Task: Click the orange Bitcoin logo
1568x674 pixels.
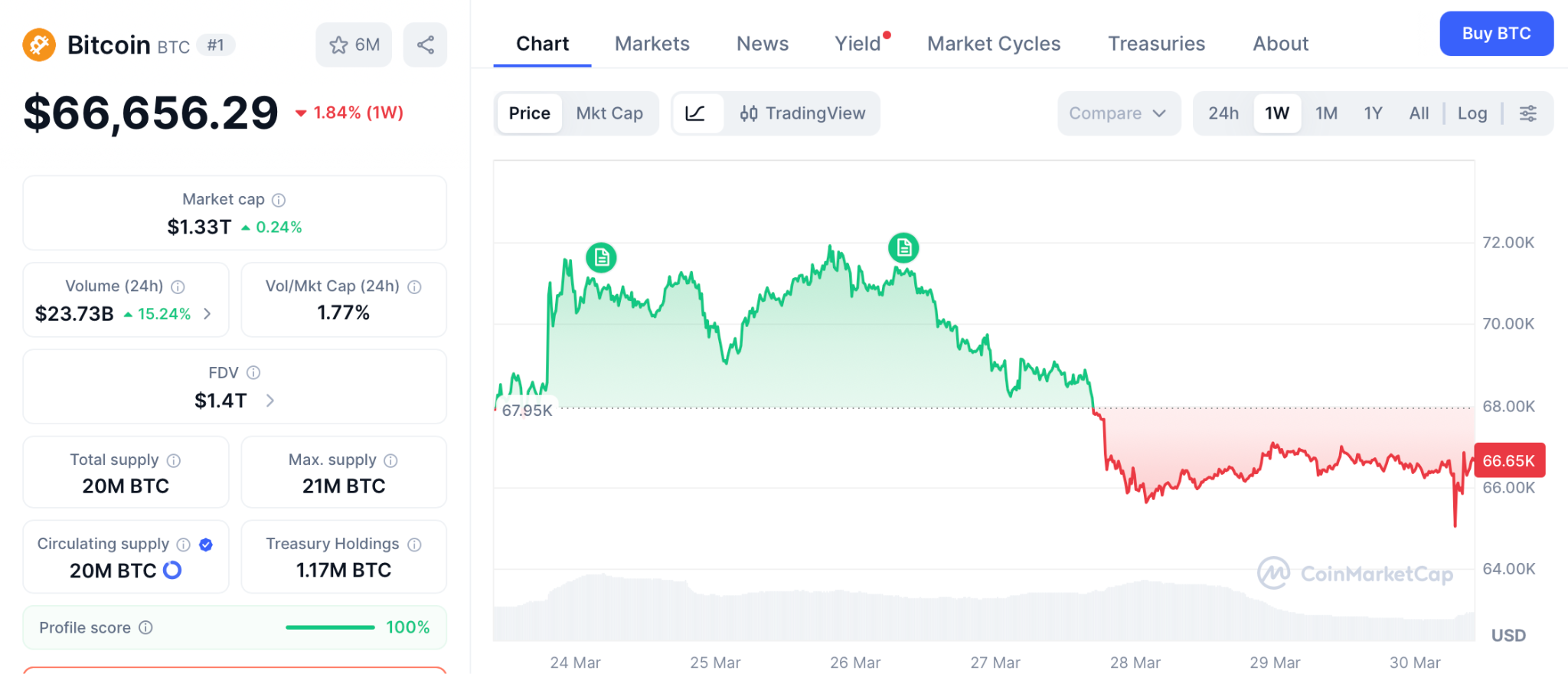Action: (x=39, y=44)
